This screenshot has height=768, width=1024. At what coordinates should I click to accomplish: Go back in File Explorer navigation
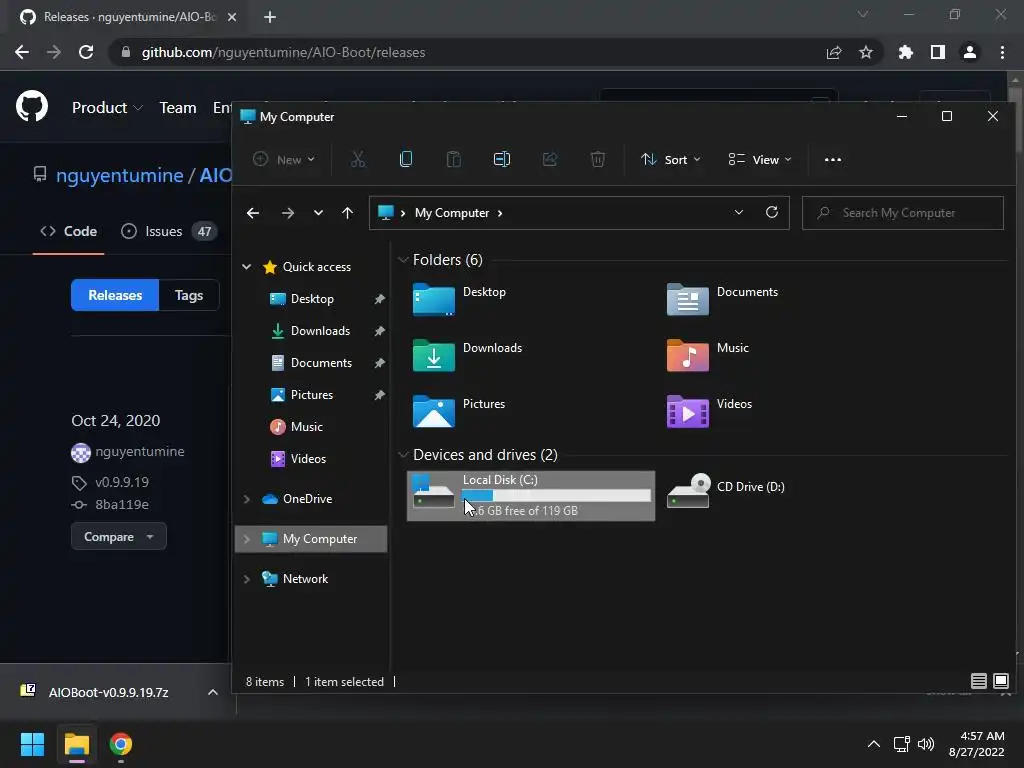pyautogui.click(x=253, y=213)
